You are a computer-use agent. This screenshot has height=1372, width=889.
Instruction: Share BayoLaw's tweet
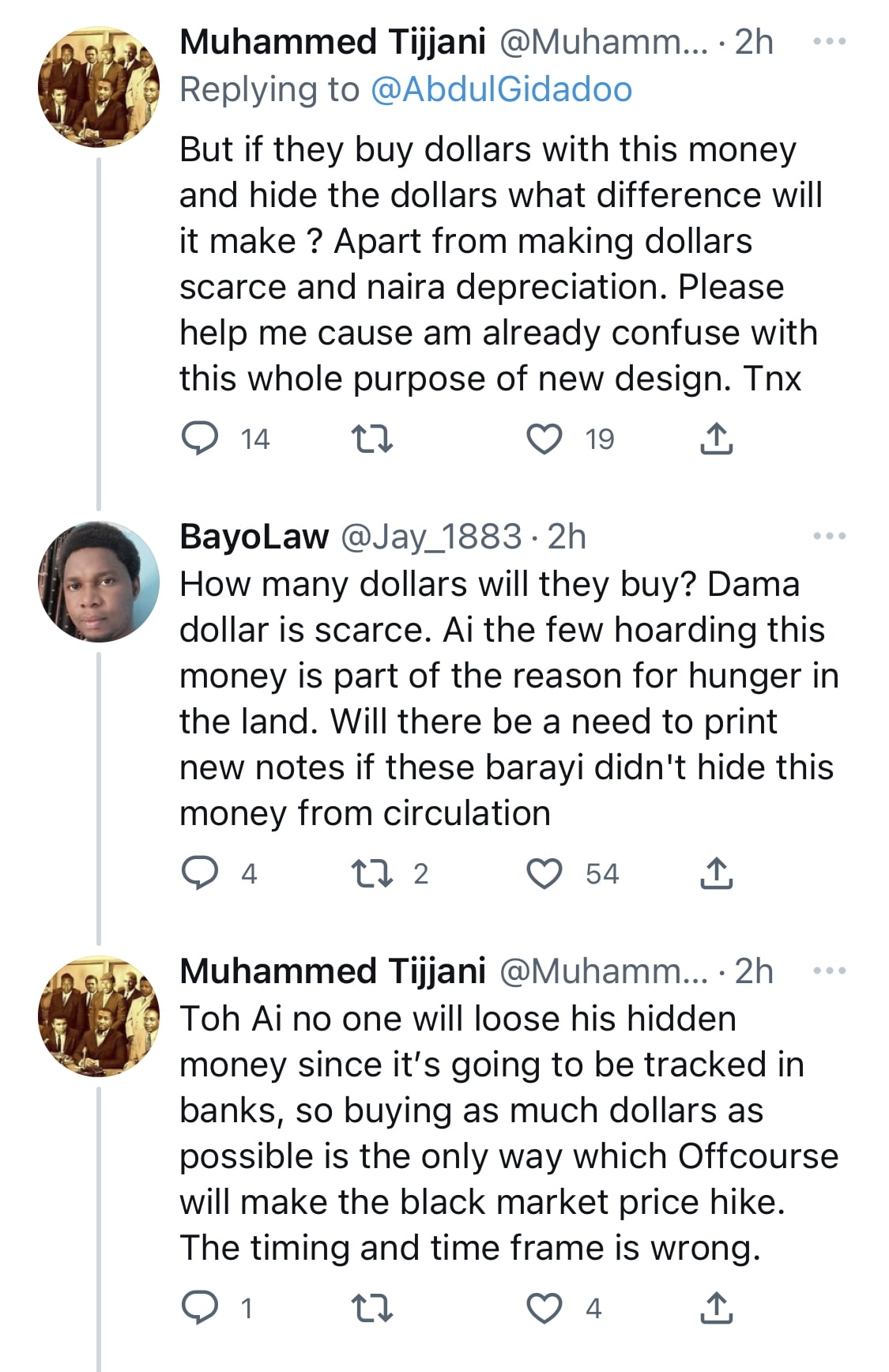(x=716, y=873)
